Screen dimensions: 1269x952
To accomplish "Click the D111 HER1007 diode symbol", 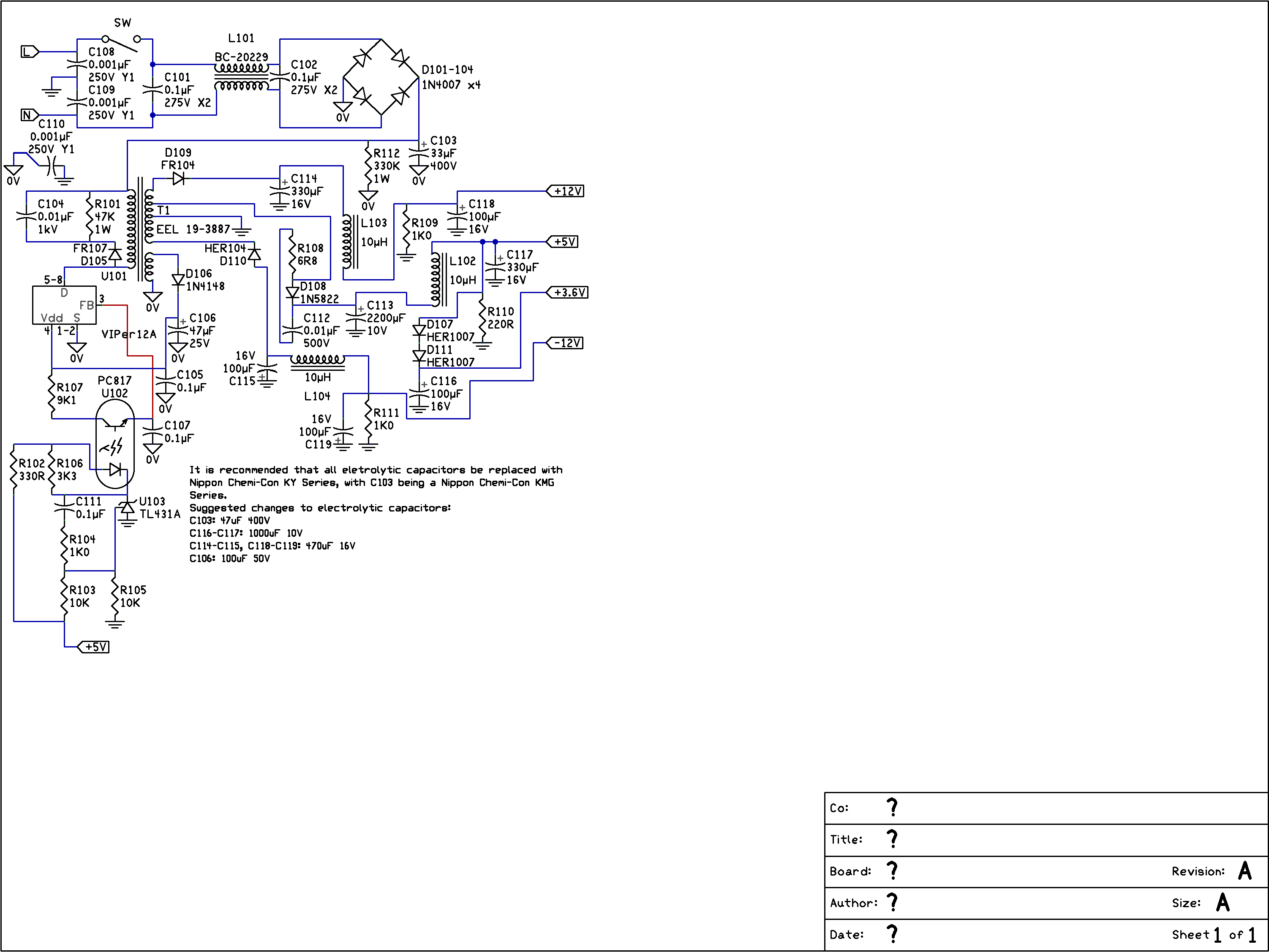I will point(419,356).
